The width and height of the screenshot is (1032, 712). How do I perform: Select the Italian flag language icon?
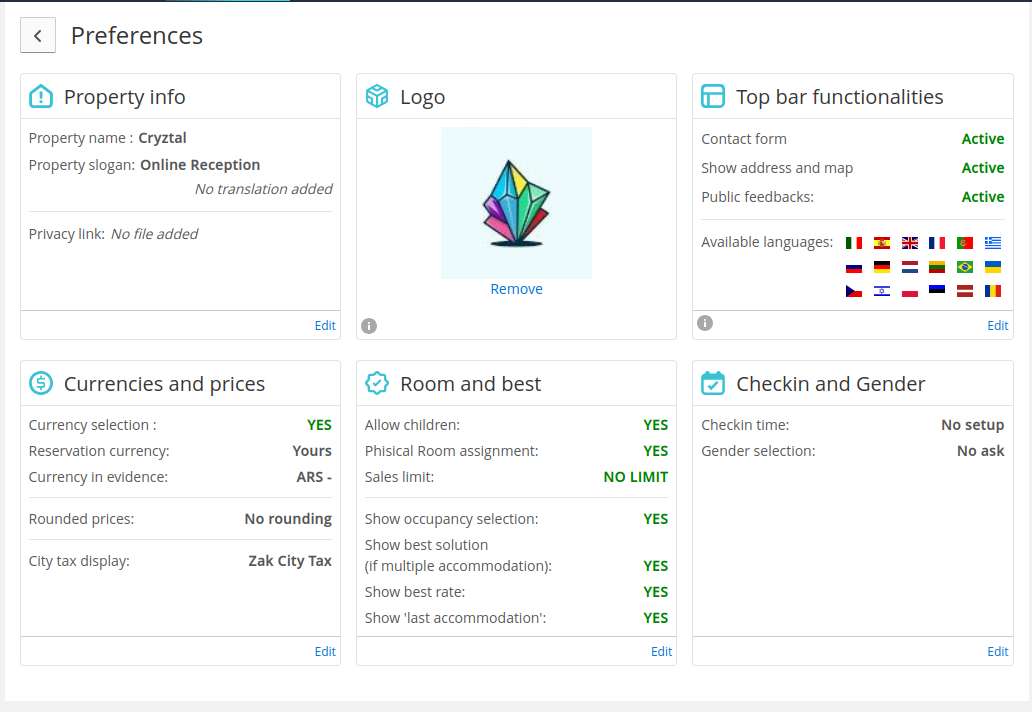(854, 243)
